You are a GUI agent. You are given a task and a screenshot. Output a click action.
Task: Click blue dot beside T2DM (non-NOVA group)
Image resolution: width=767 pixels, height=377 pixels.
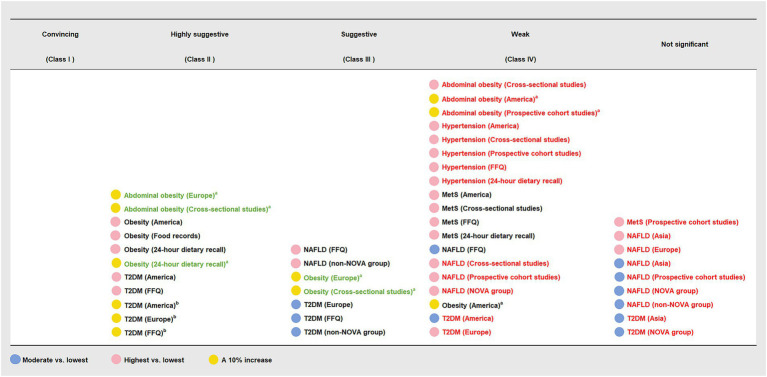pos(295,332)
